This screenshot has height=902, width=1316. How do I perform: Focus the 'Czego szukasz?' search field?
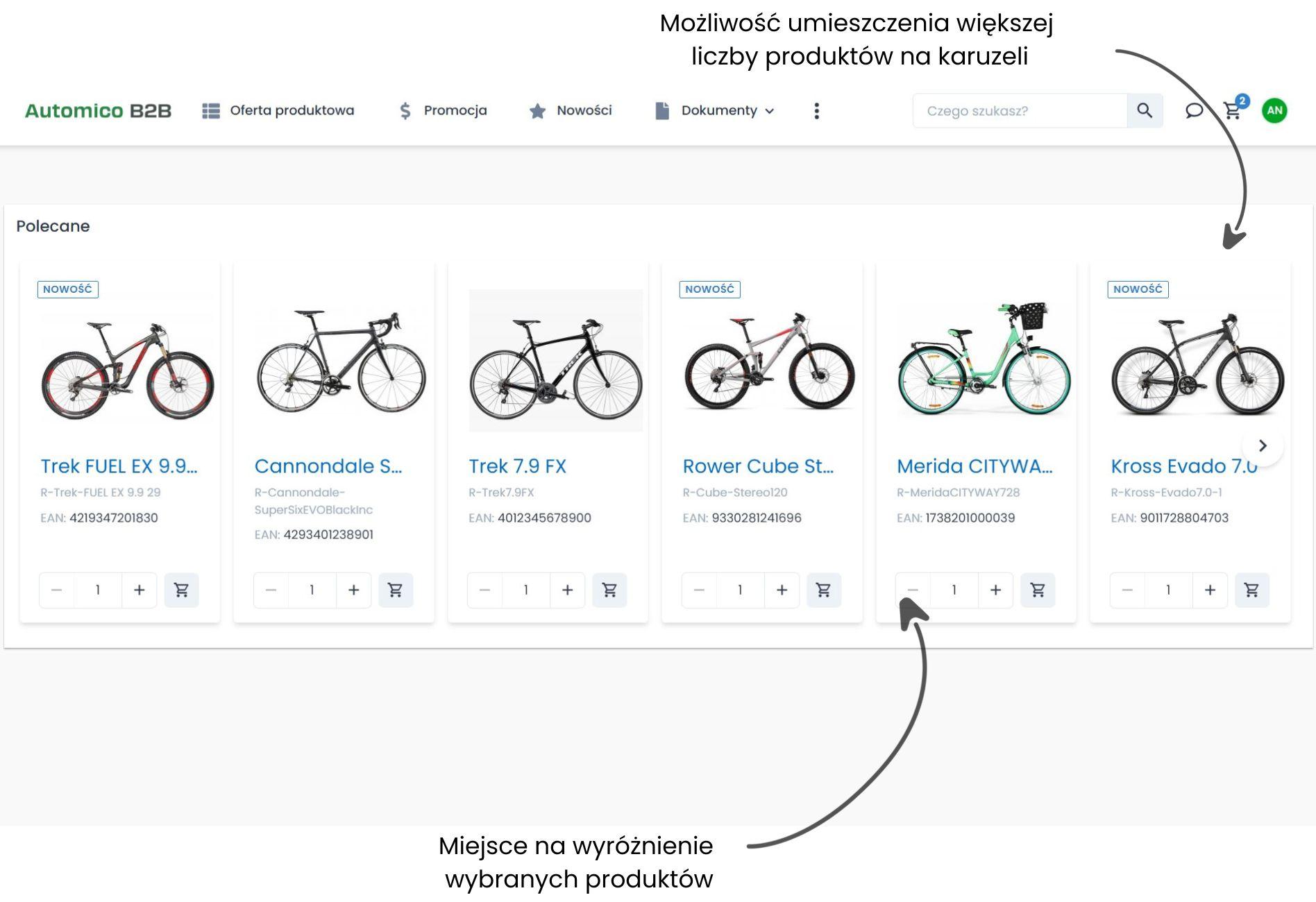pyautogui.click(x=1019, y=111)
